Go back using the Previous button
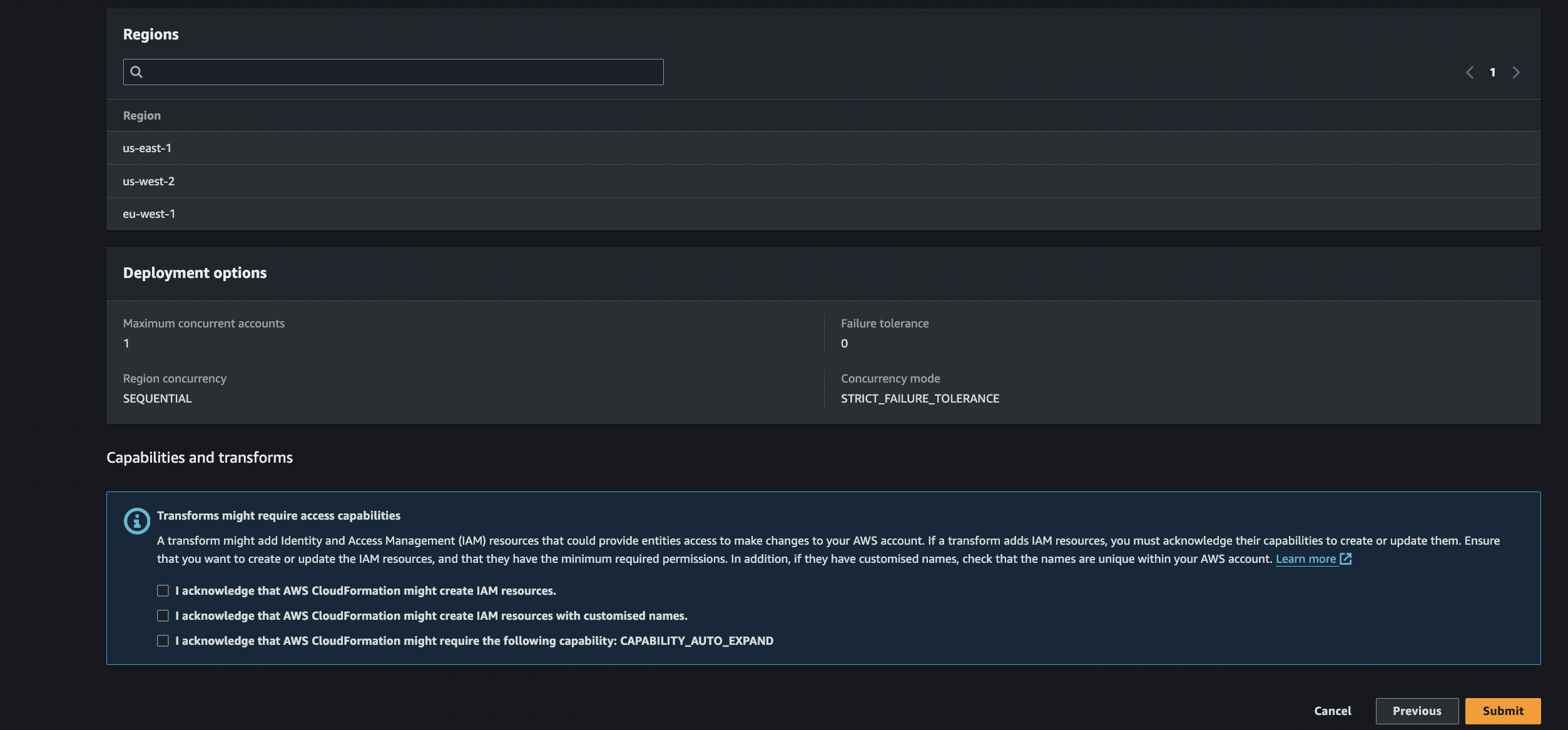 tap(1417, 711)
